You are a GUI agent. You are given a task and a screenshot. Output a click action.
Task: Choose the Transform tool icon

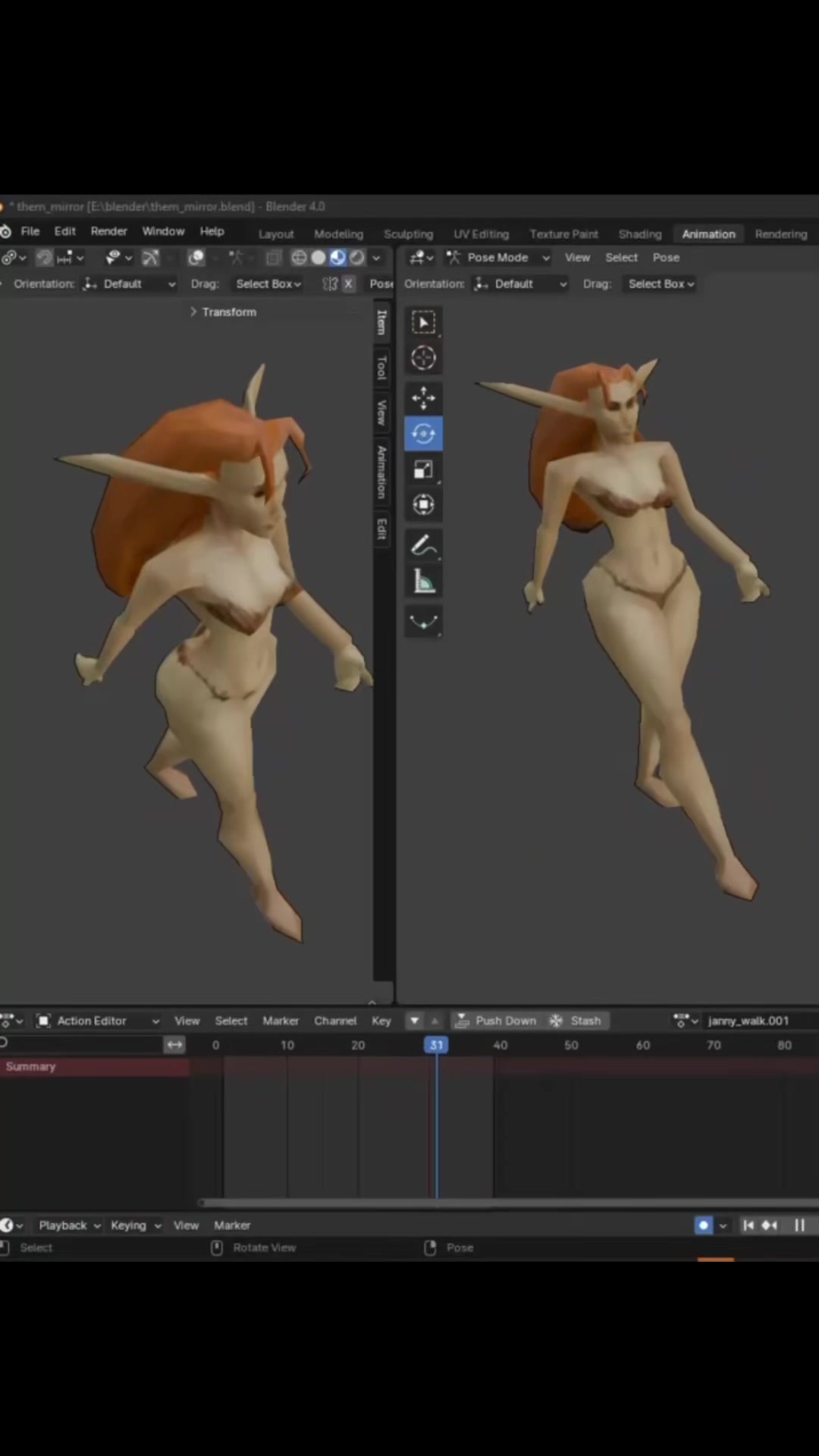pos(423,505)
